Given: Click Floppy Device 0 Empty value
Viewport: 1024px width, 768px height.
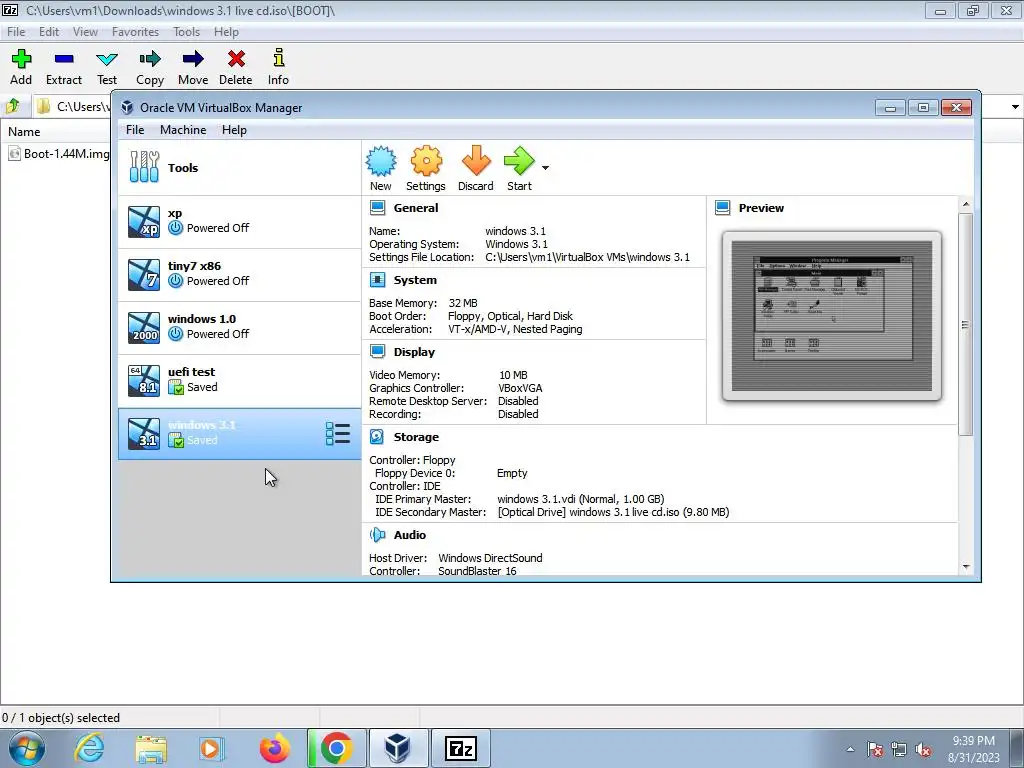Looking at the screenshot, I should (512, 473).
